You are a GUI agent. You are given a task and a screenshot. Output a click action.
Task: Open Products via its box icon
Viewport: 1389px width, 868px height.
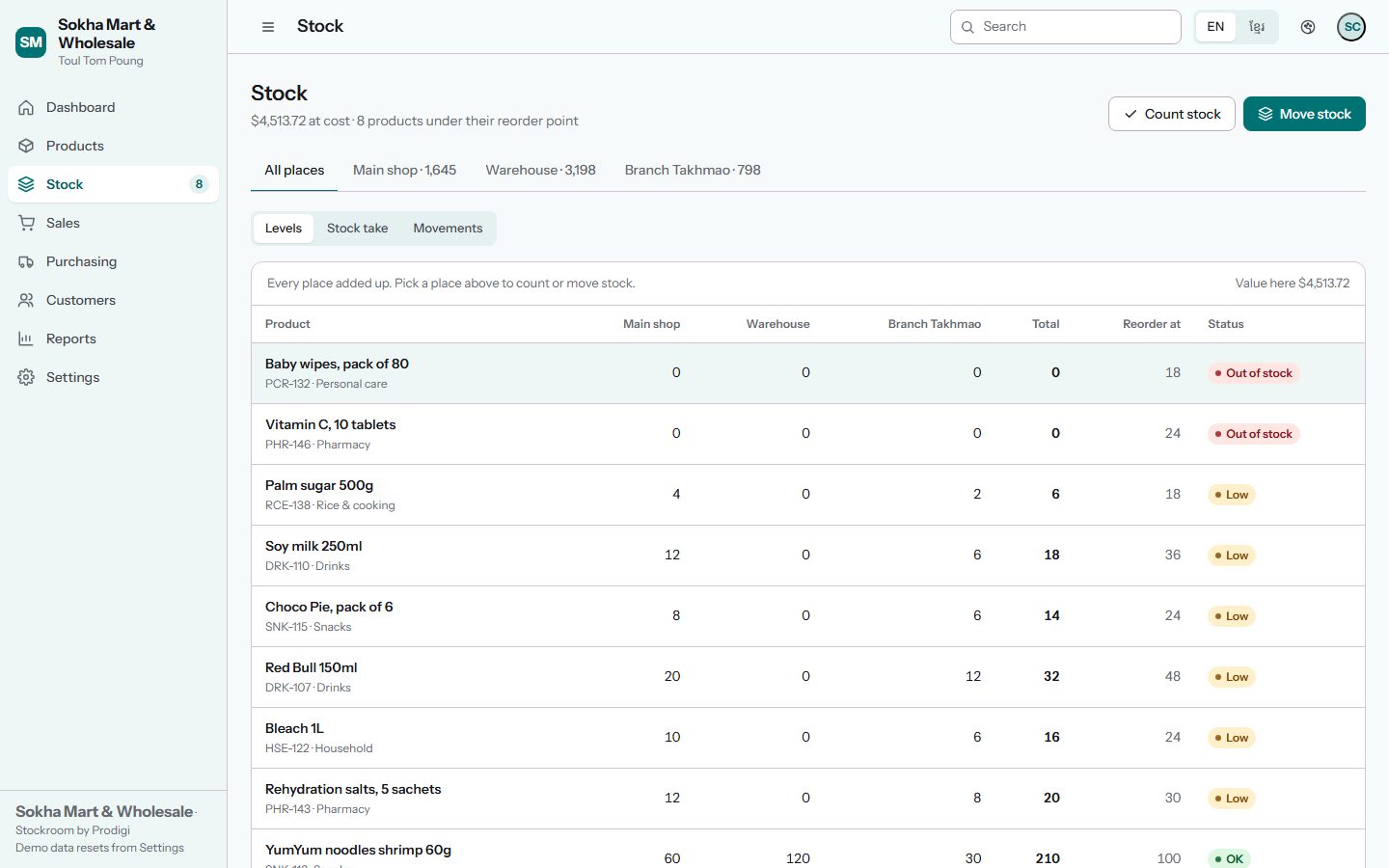click(26, 146)
